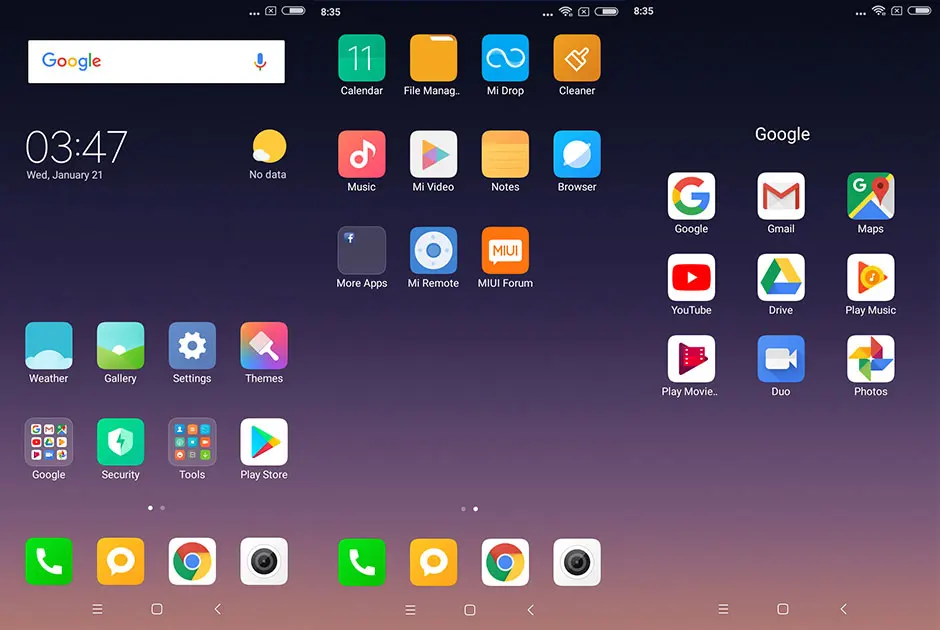
Task: Open recent apps with the menu button
Action: point(97,608)
